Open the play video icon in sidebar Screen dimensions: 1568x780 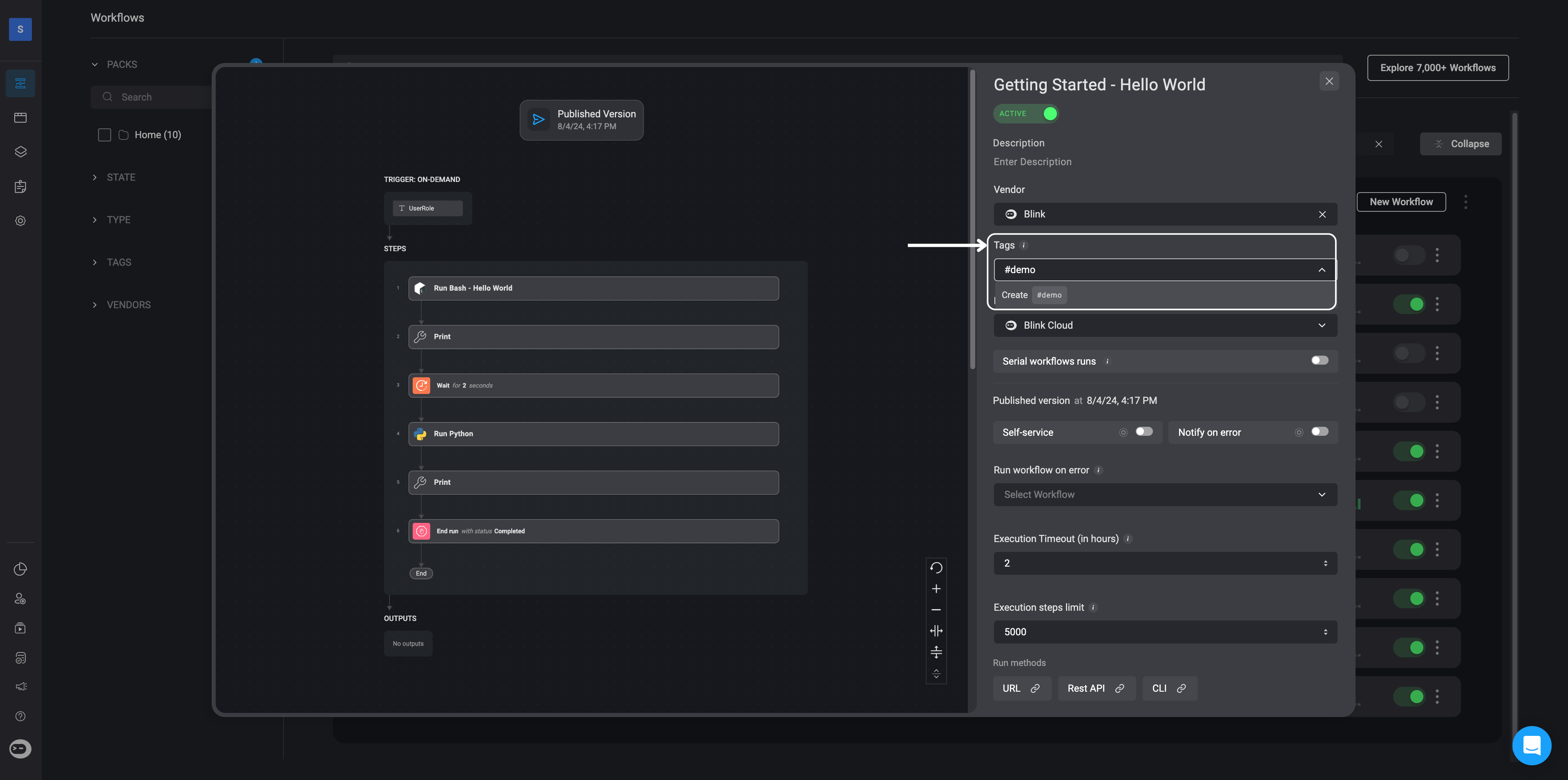20,628
